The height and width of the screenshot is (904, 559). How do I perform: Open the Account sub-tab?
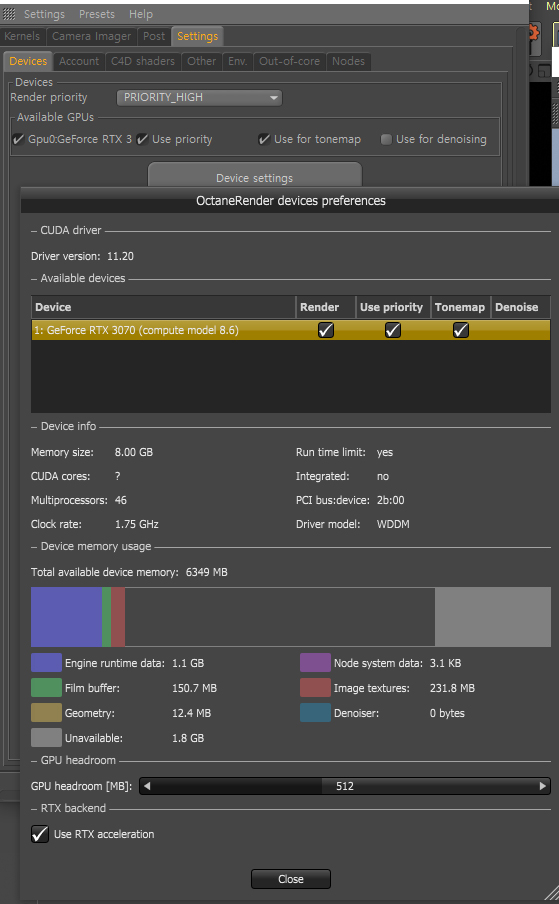point(79,61)
